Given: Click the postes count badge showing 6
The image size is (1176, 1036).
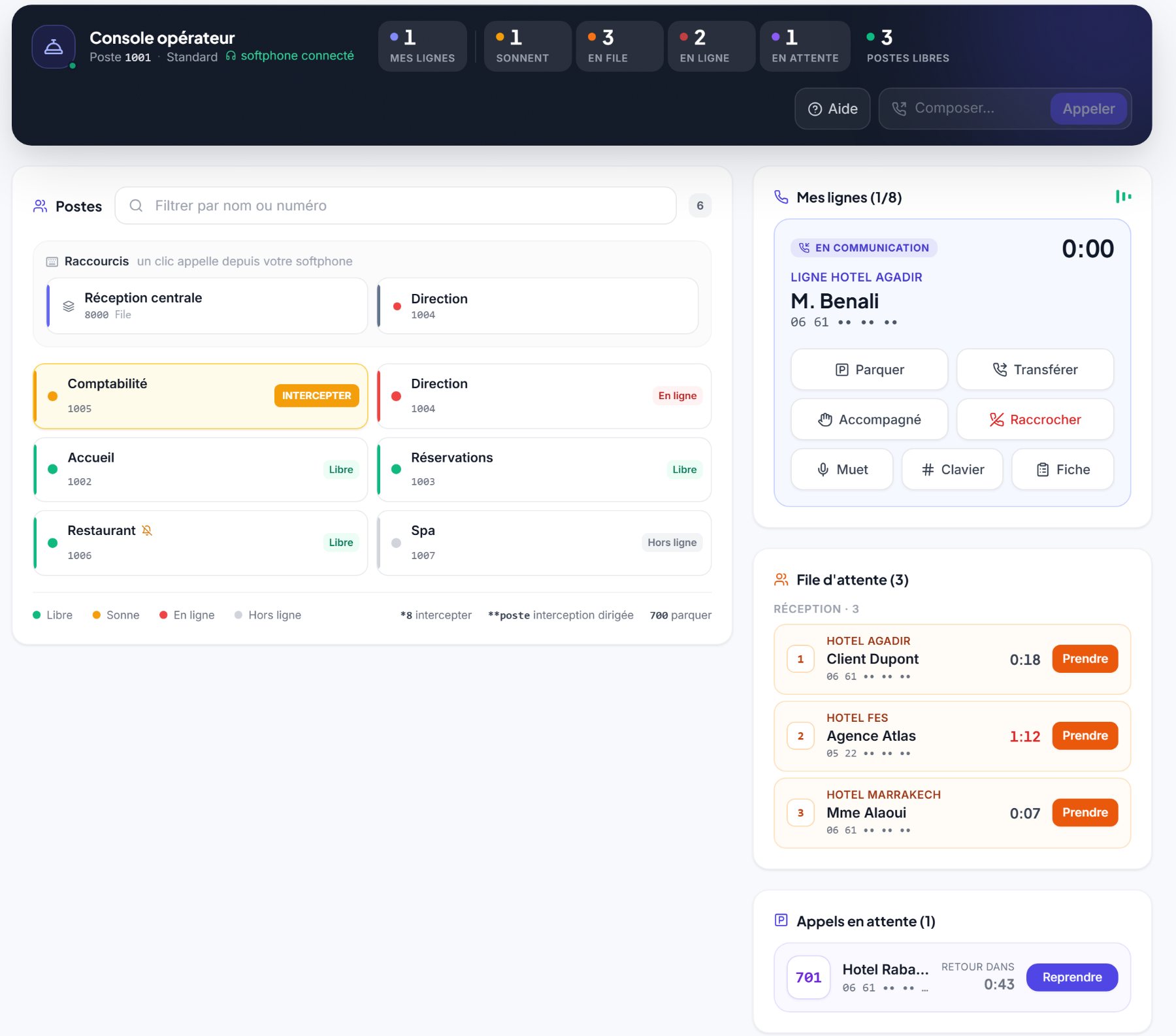Looking at the screenshot, I should click(x=700, y=206).
